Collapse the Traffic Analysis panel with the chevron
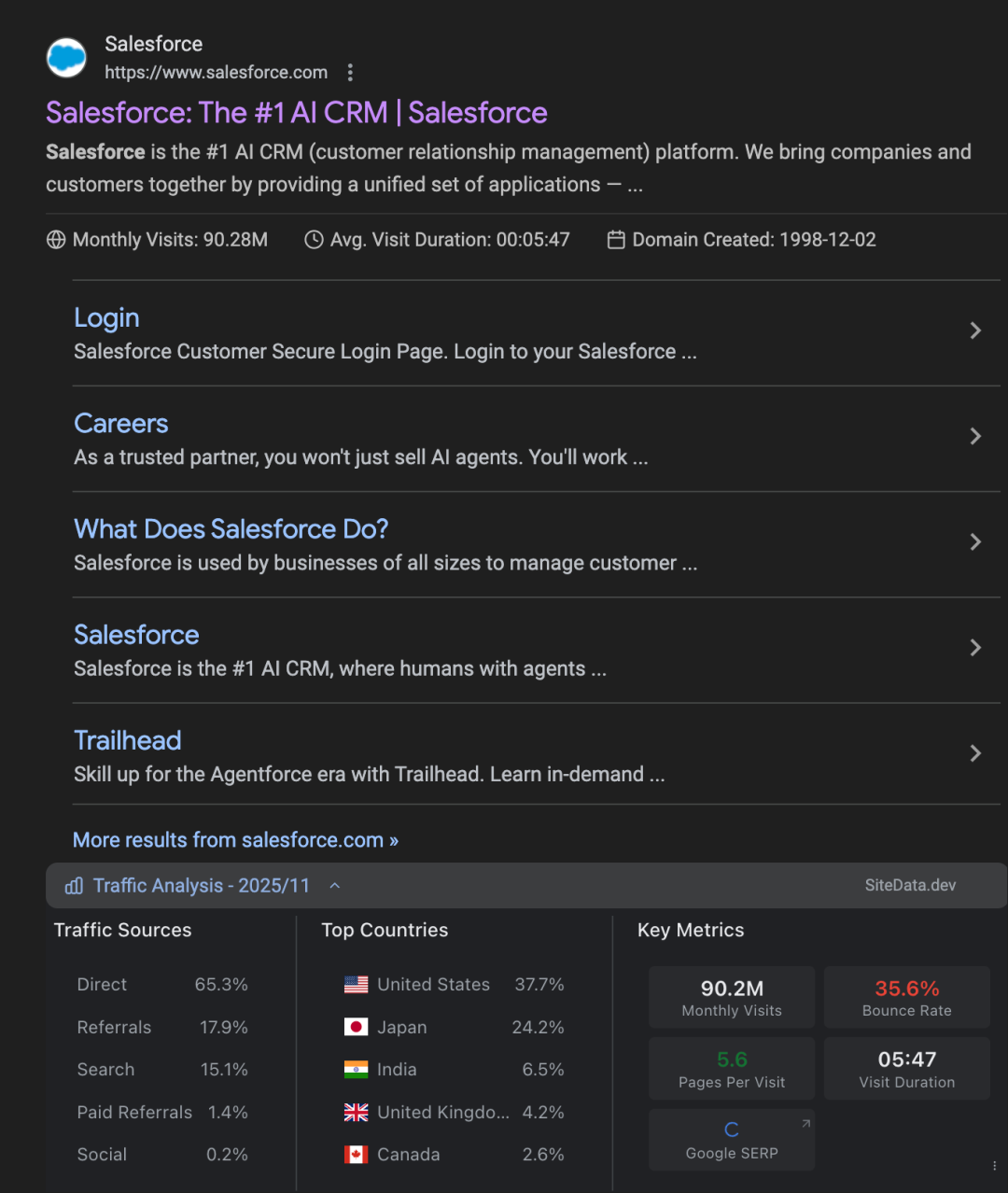 coord(335,886)
